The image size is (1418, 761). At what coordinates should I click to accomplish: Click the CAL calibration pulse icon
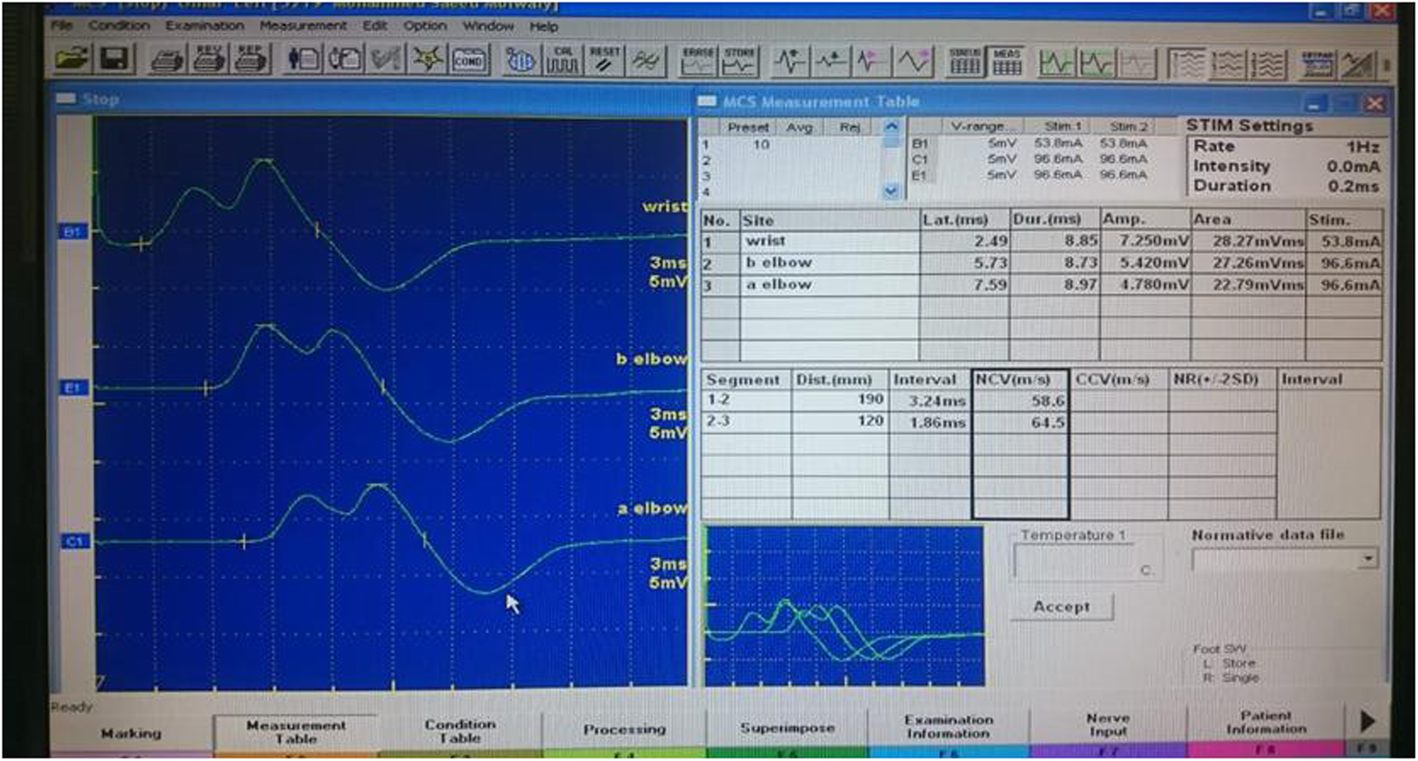pos(563,59)
